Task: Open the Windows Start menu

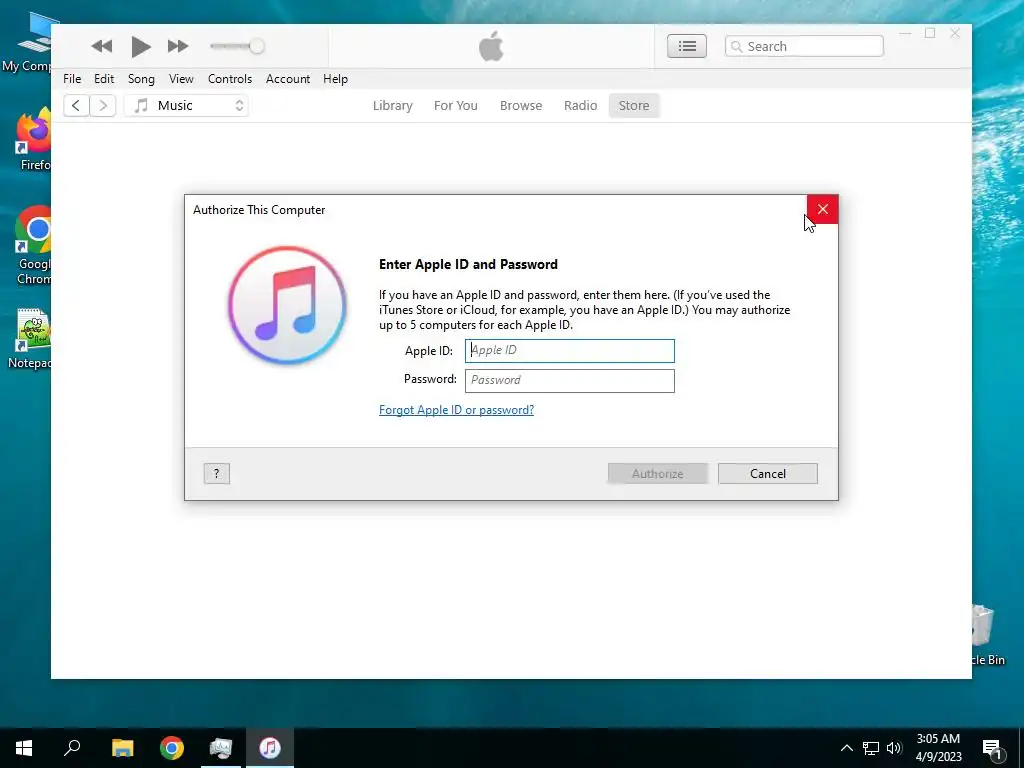Action: pos(24,748)
